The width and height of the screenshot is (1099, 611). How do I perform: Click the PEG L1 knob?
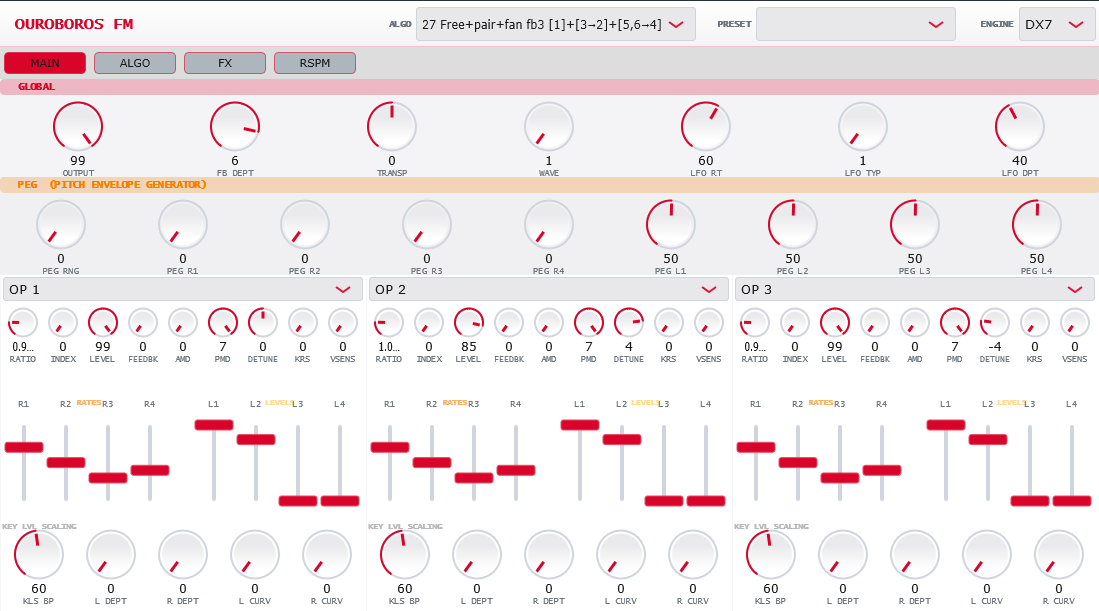point(671,225)
